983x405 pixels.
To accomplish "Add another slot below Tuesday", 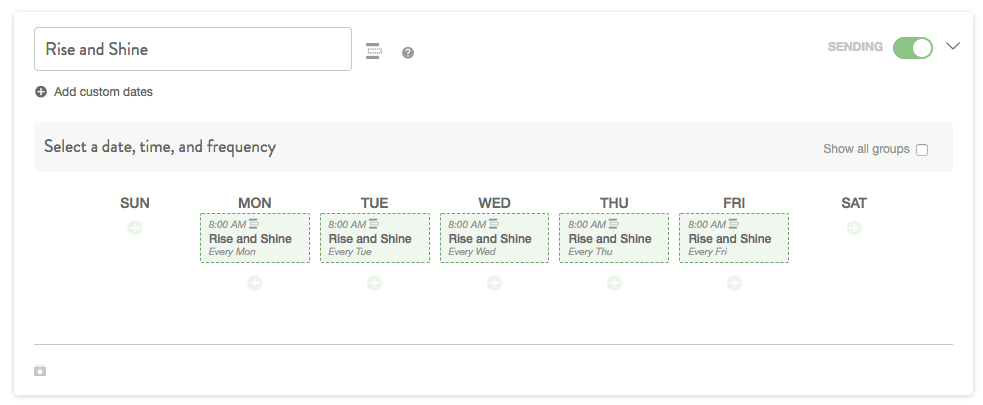I will [x=374, y=283].
